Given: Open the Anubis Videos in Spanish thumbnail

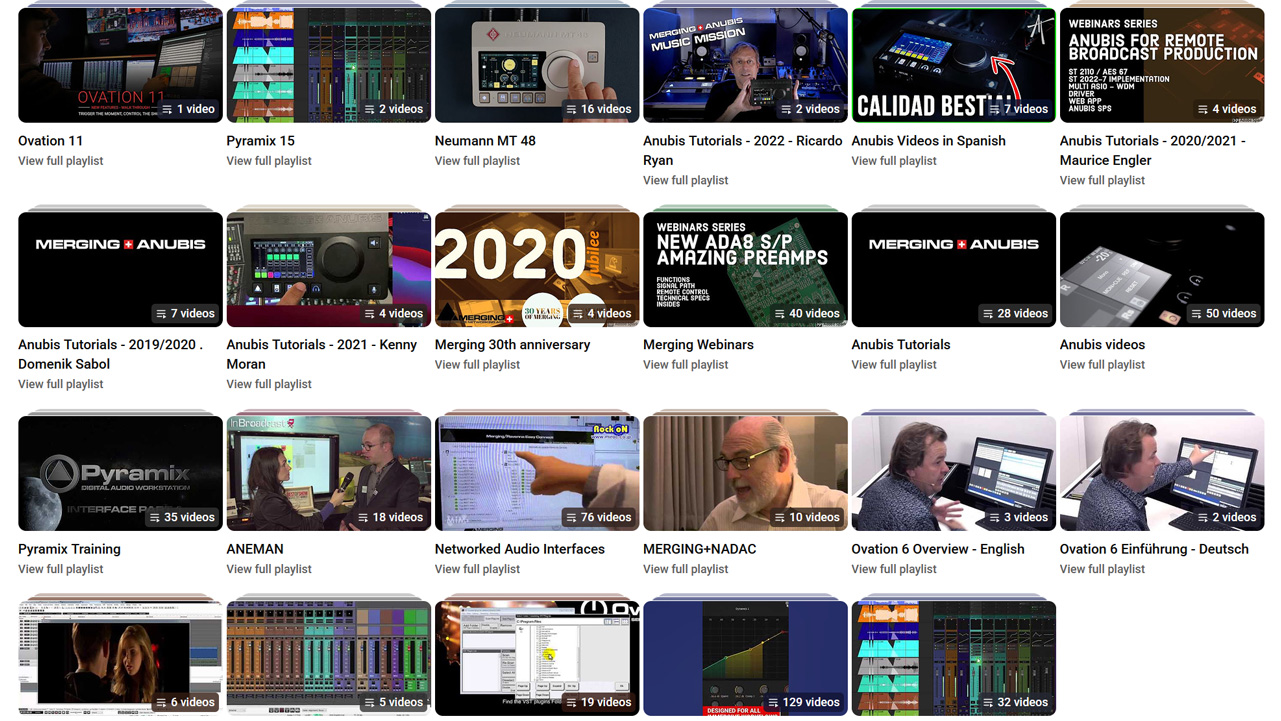Looking at the screenshot, I should coord(954,65).
